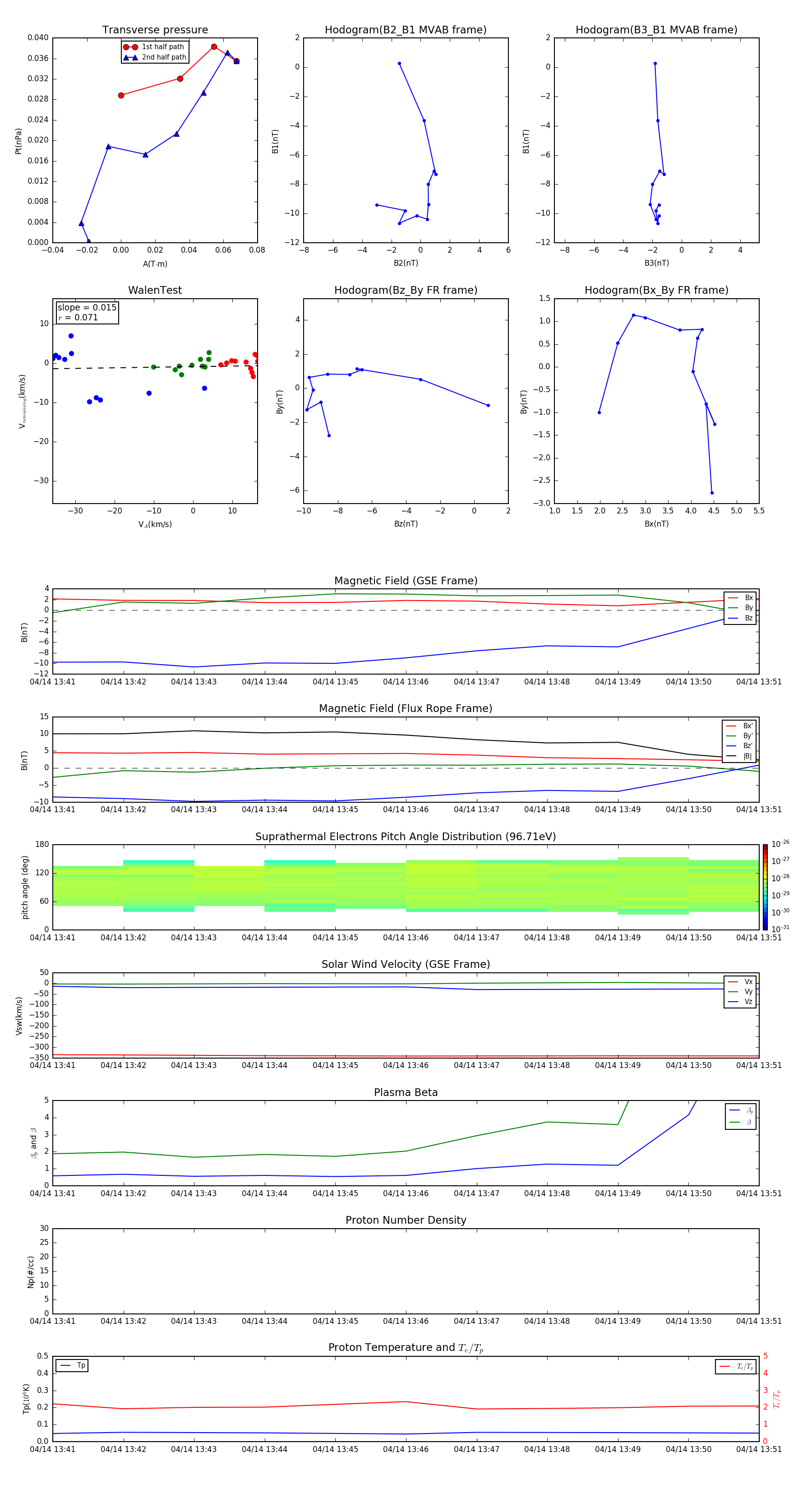Click the |B| entry in Flux Rope legend
The height and width of the screenshot is (1489, 812).
click(739, 756)
